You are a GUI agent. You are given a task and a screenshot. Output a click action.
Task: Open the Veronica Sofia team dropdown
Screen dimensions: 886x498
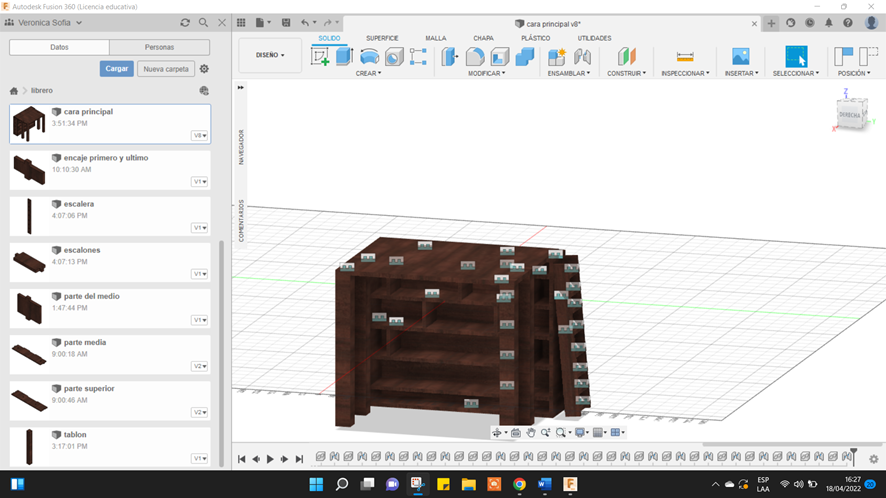tap(50, 23)
